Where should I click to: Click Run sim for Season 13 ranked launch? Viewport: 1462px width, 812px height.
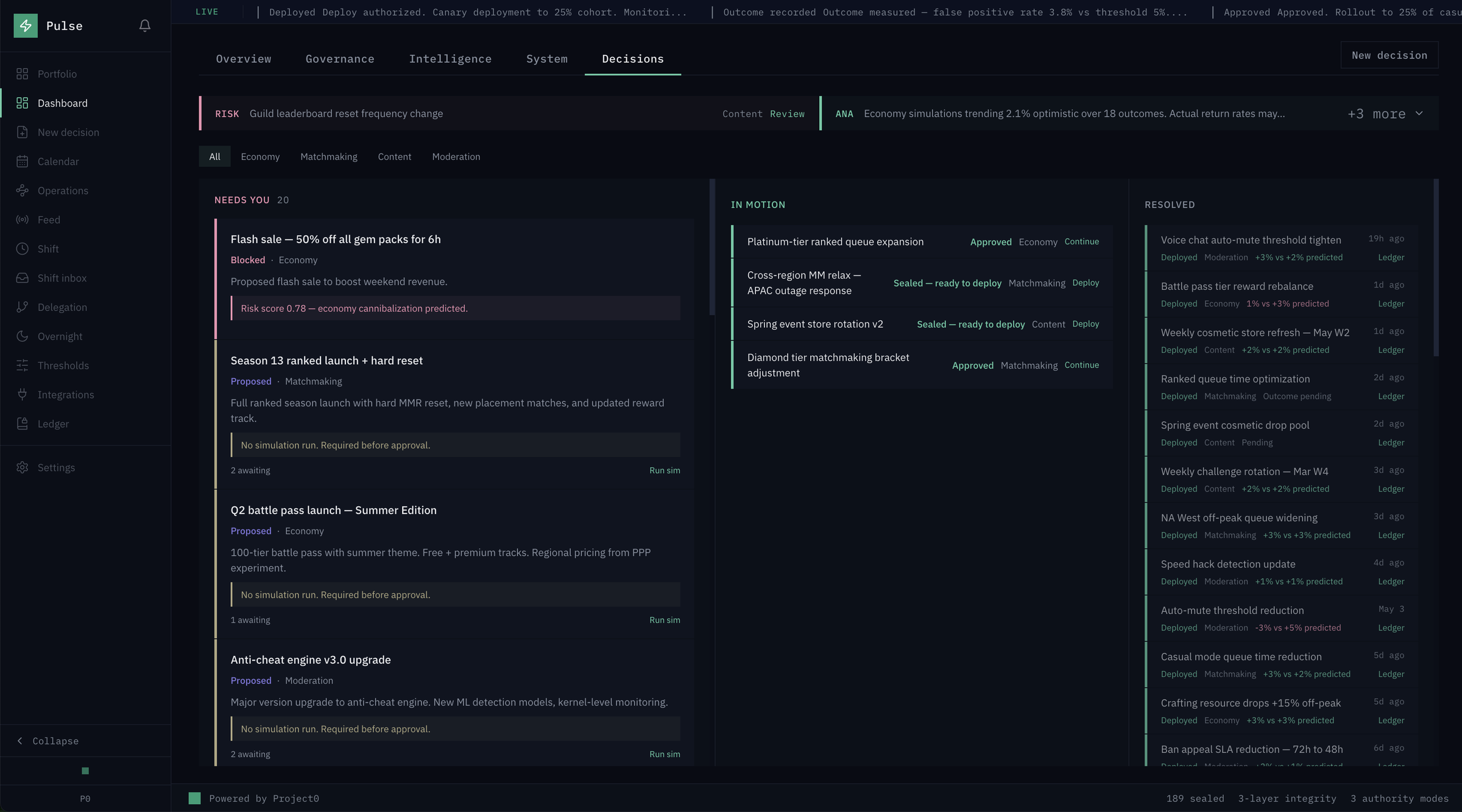(x=665, y=470)
